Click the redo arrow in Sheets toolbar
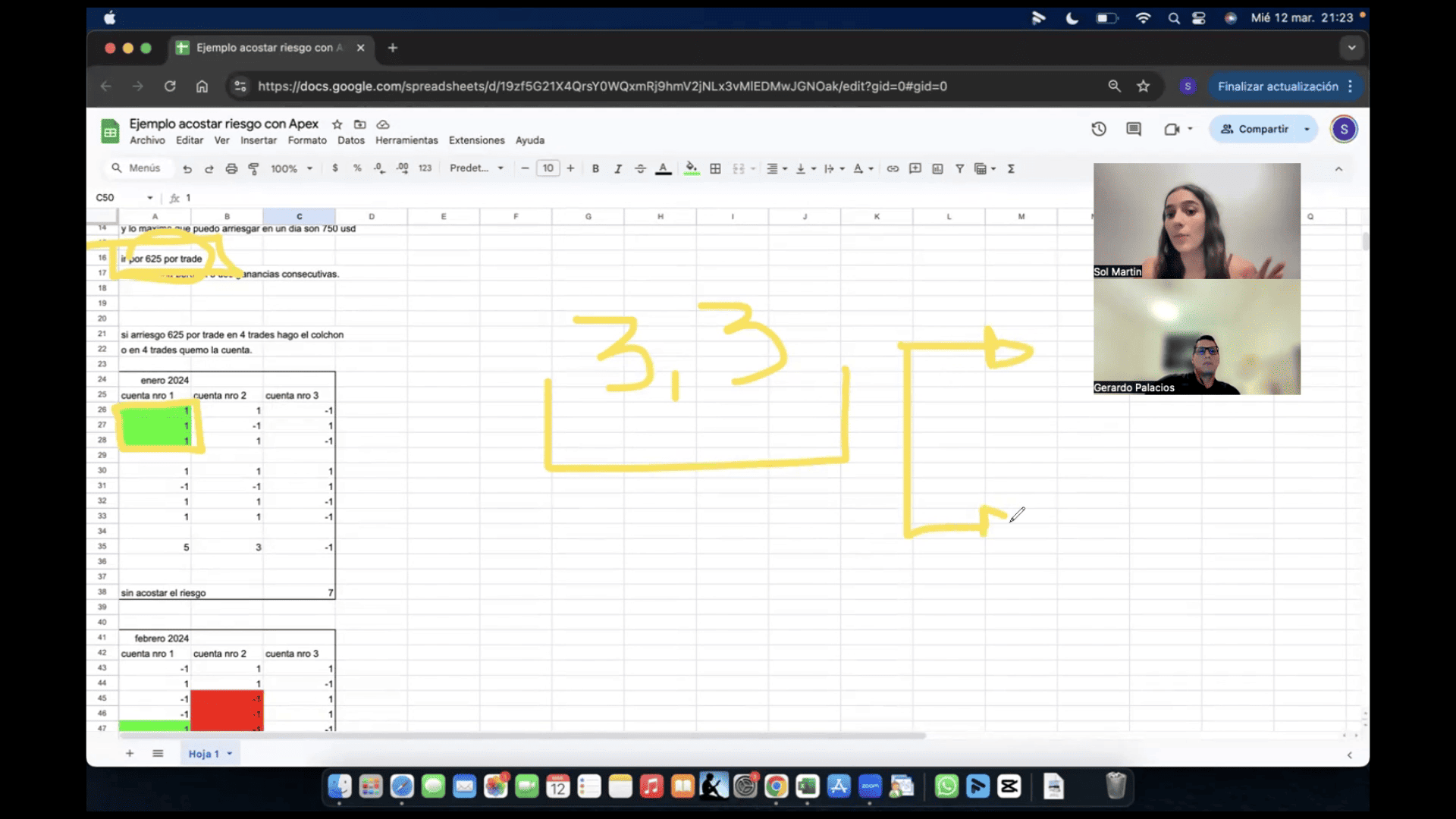 pyautogui.click(x=209, y=168)
